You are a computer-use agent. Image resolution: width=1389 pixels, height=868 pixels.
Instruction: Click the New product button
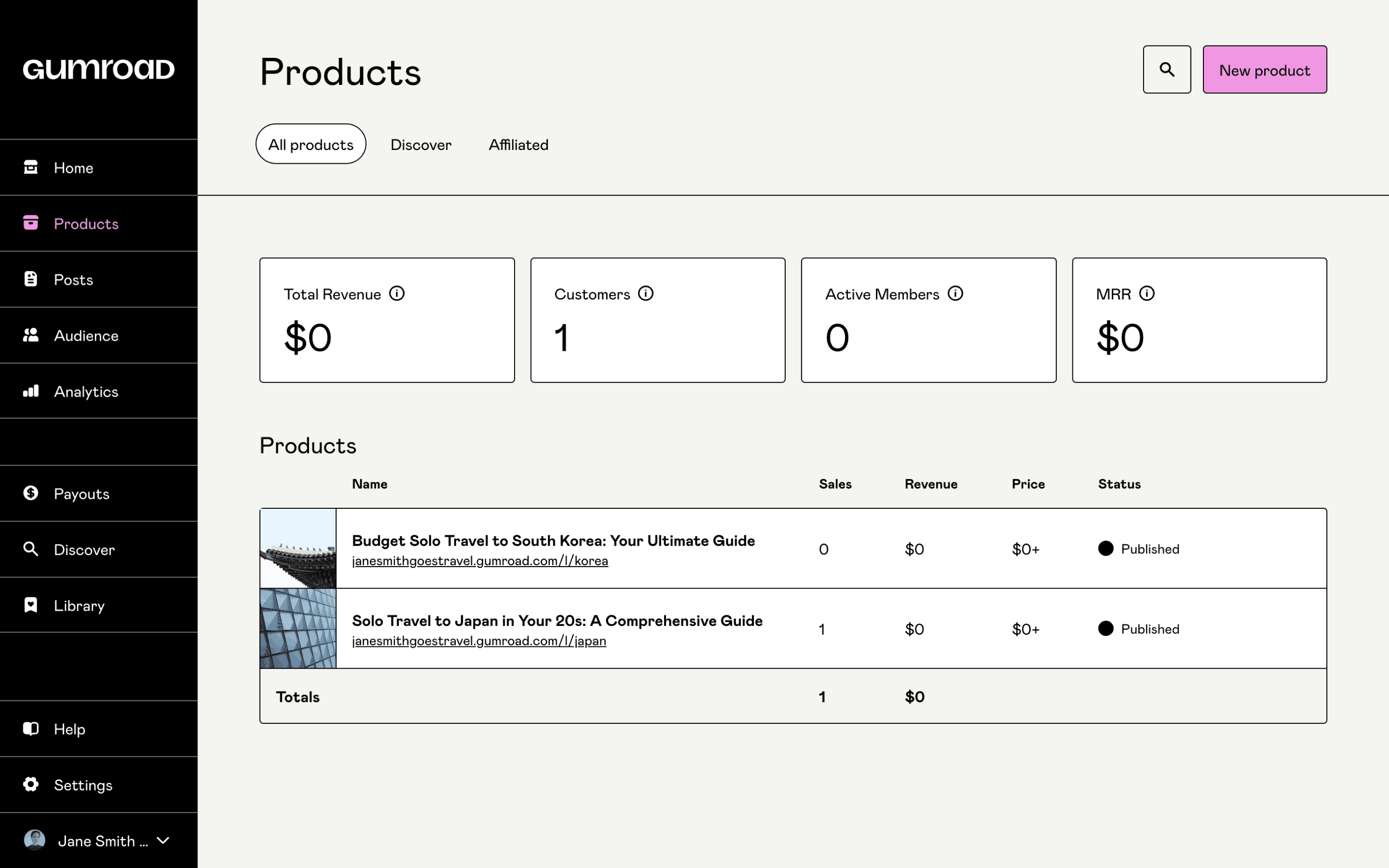(1265, 70)
